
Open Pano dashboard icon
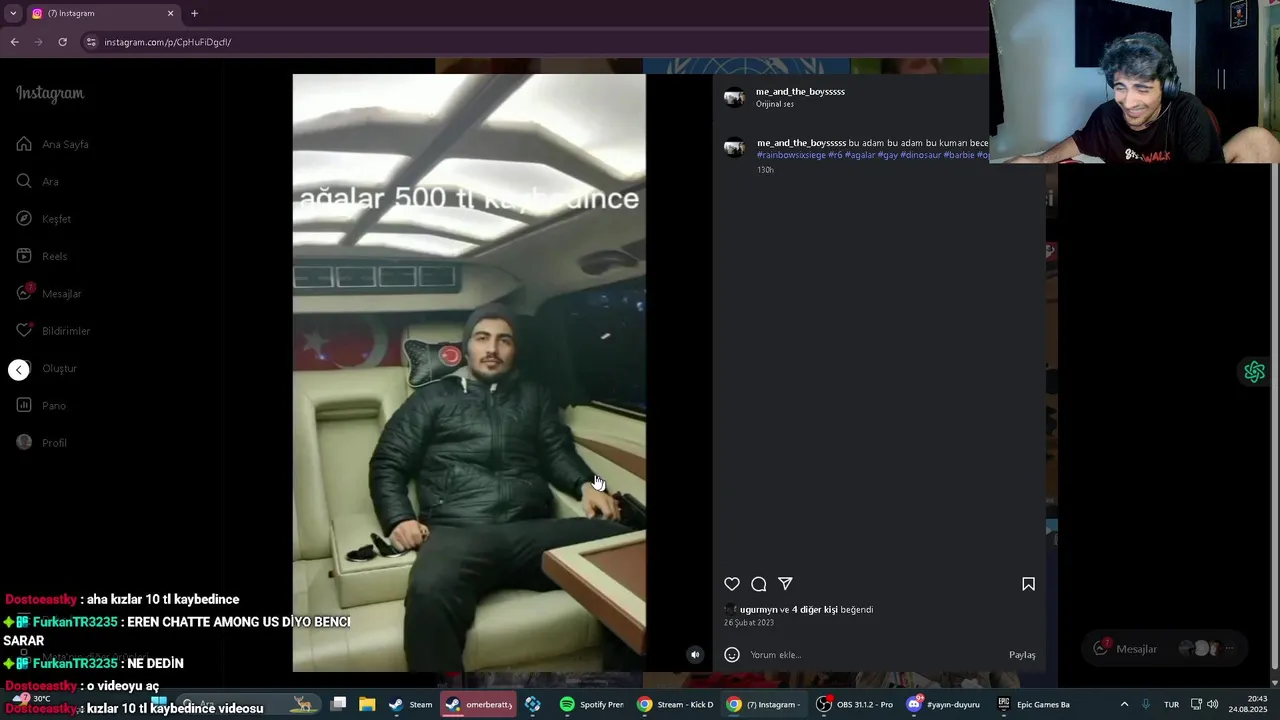click(x=24, y=405)
